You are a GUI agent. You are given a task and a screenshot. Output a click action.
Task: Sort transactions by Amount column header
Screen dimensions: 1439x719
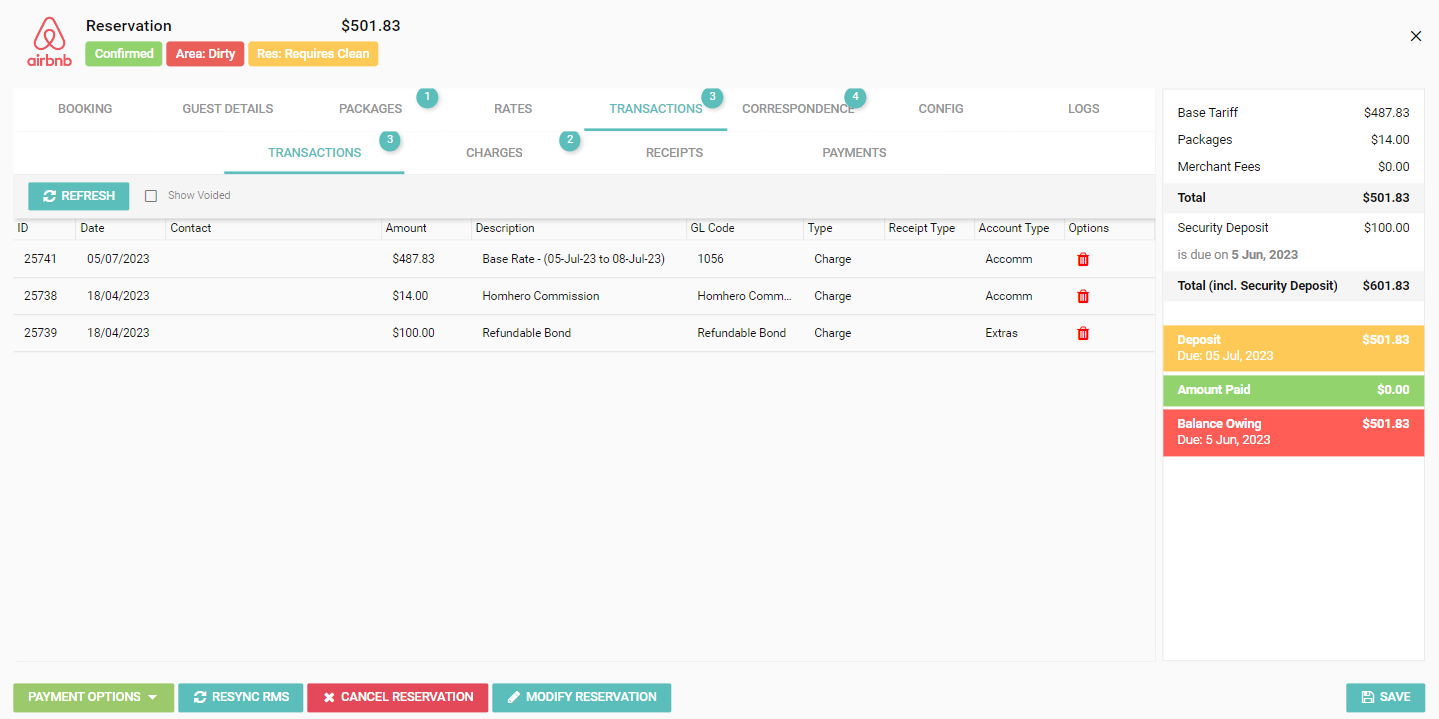[x=406, y=228]
